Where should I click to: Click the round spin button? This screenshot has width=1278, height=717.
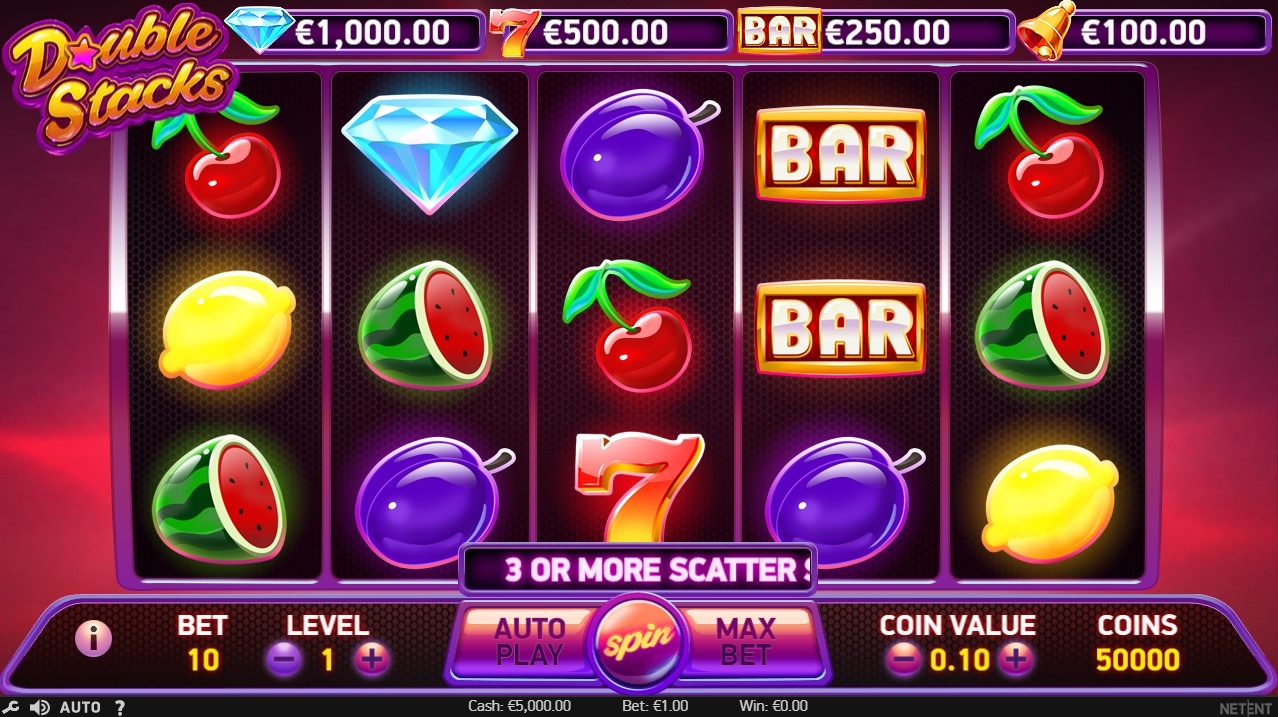coord(637,640)
